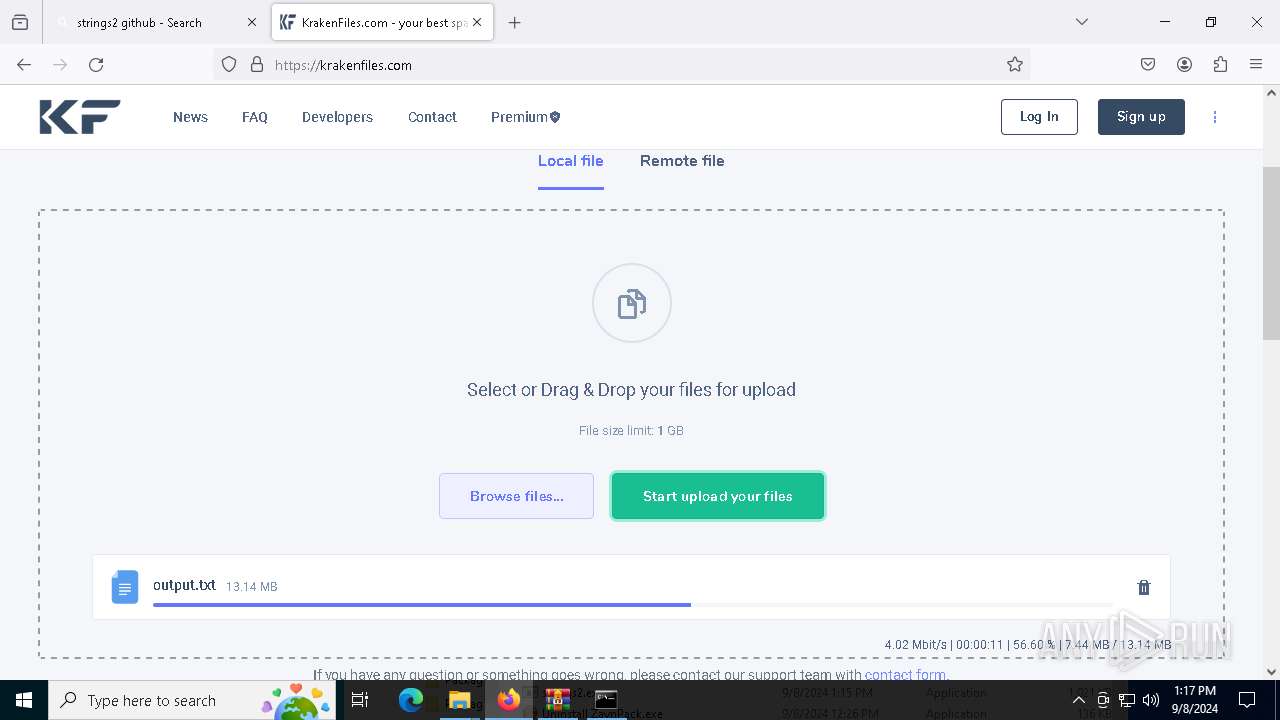Open the Windows Start menu

(x=24, y=700)
